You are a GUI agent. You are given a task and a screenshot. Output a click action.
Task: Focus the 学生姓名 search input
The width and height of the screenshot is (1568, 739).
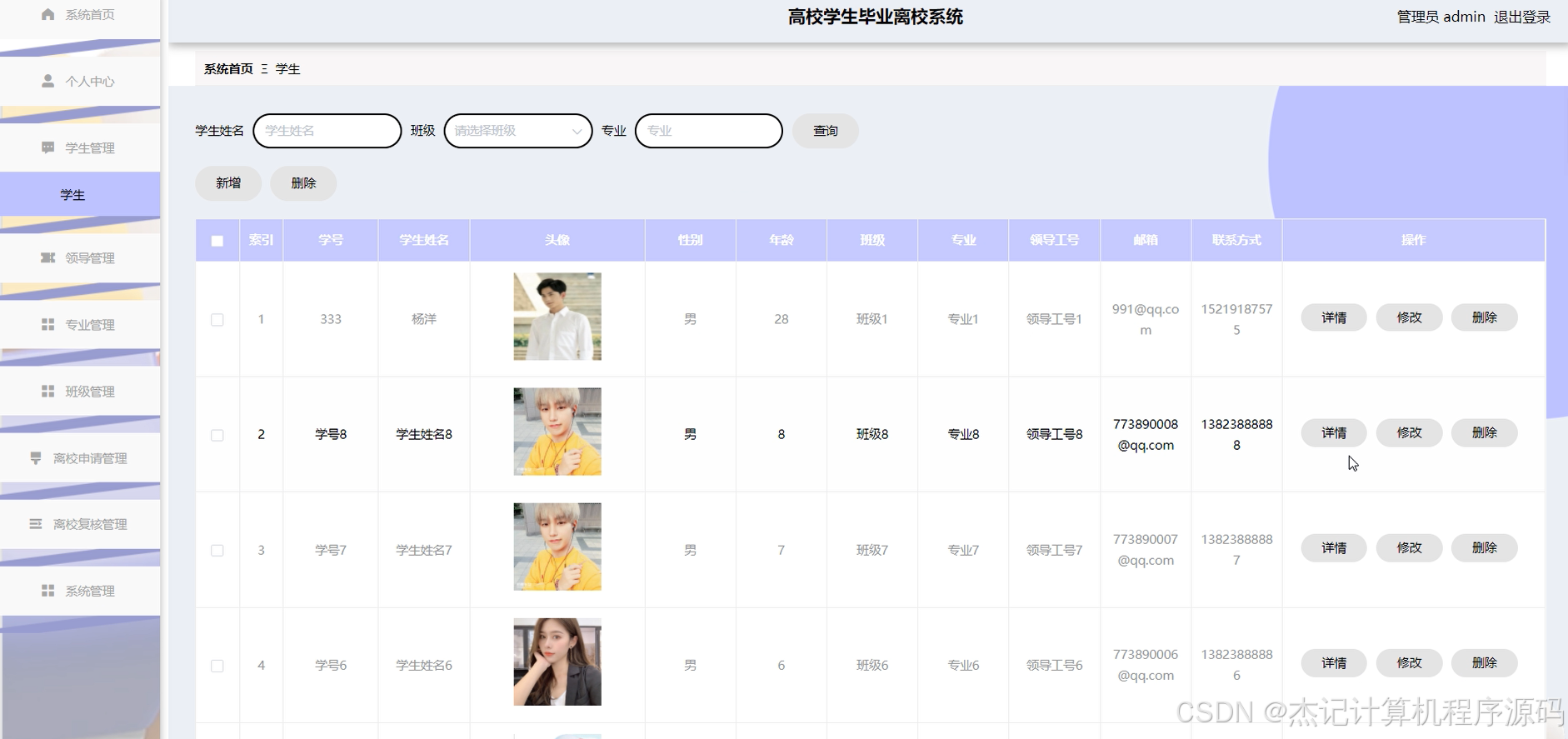327,131
